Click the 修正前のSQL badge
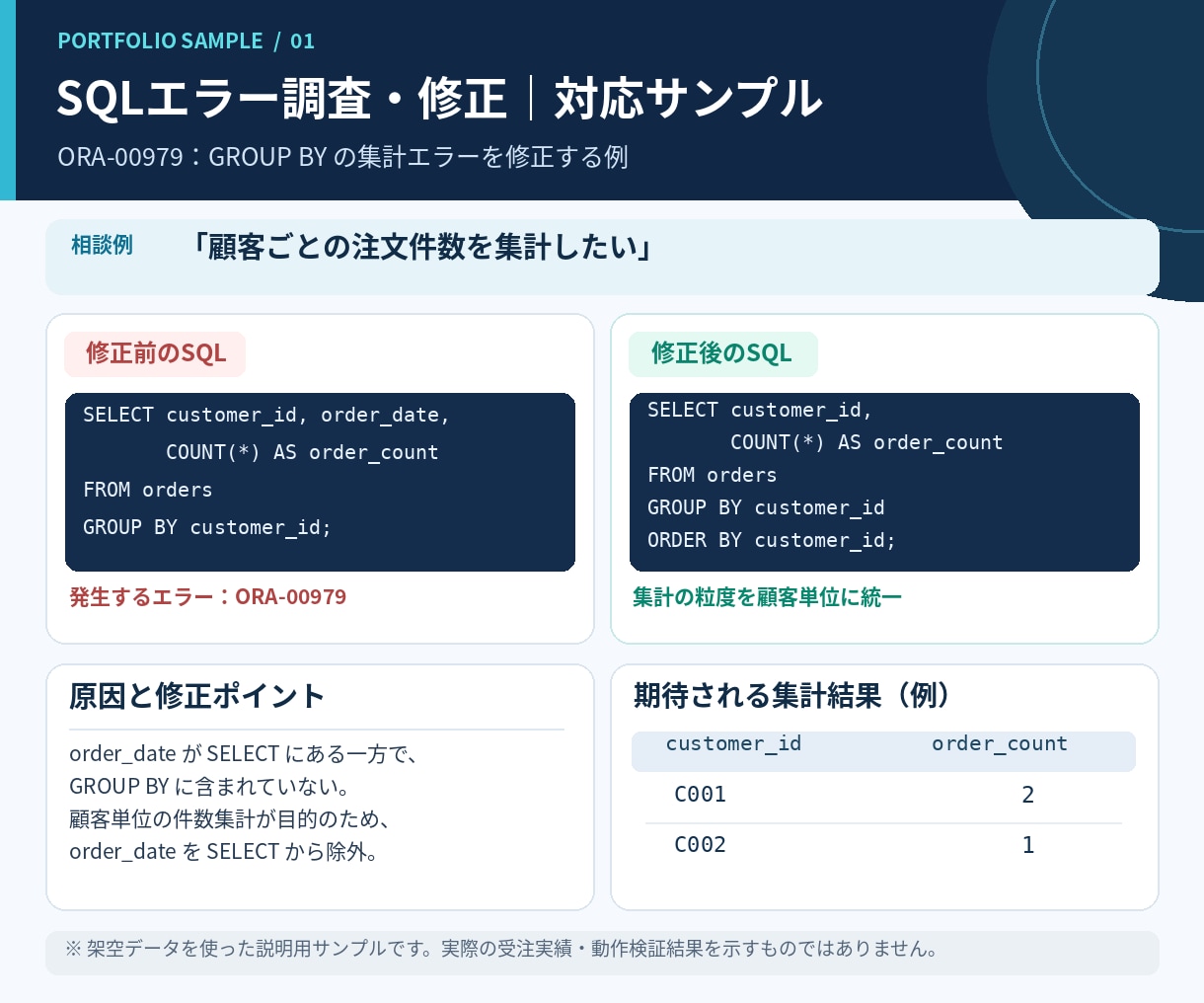This screenshot has height=1003, width=1204. tap(155, 353)
